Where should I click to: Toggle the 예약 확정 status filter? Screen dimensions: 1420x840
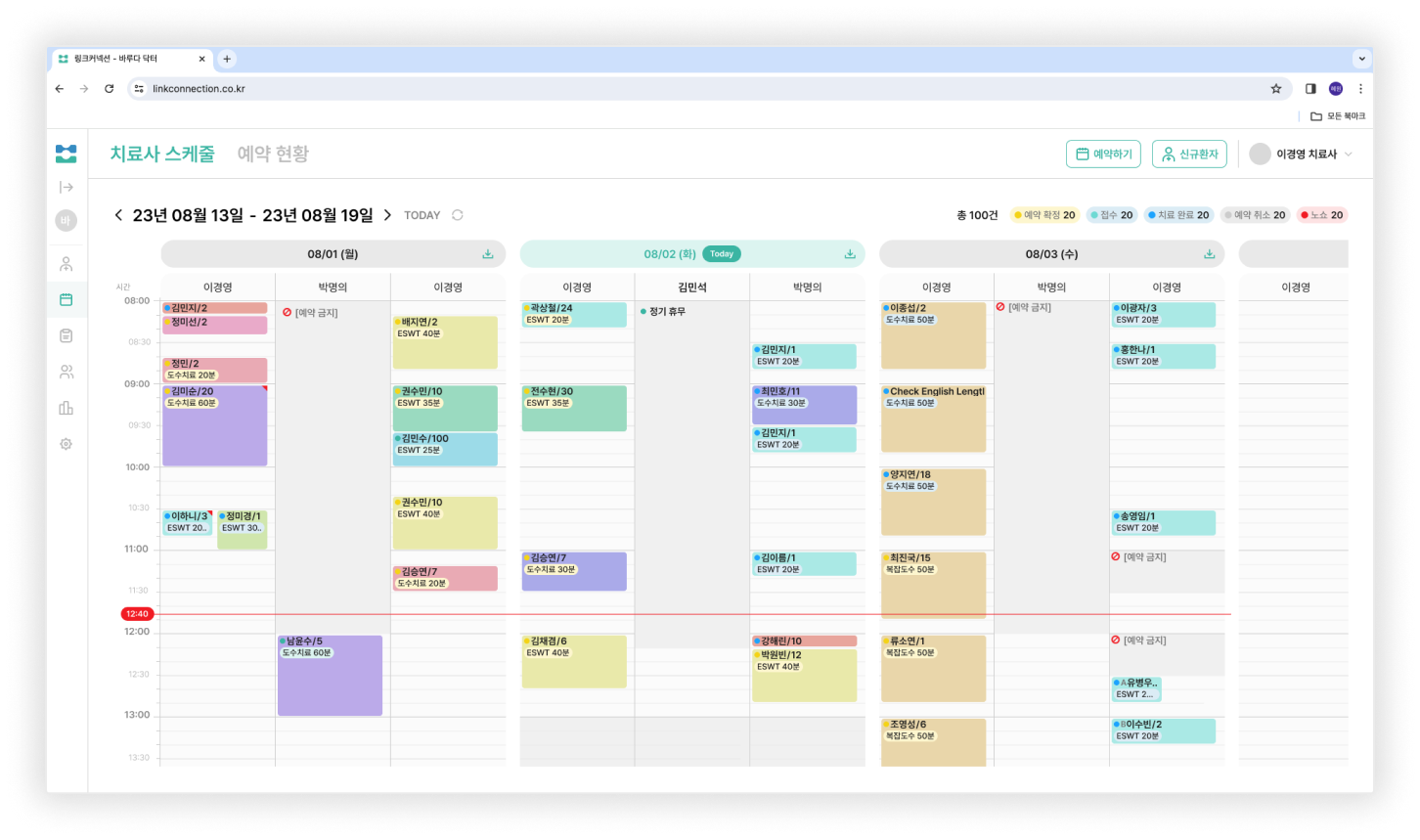1043,215
